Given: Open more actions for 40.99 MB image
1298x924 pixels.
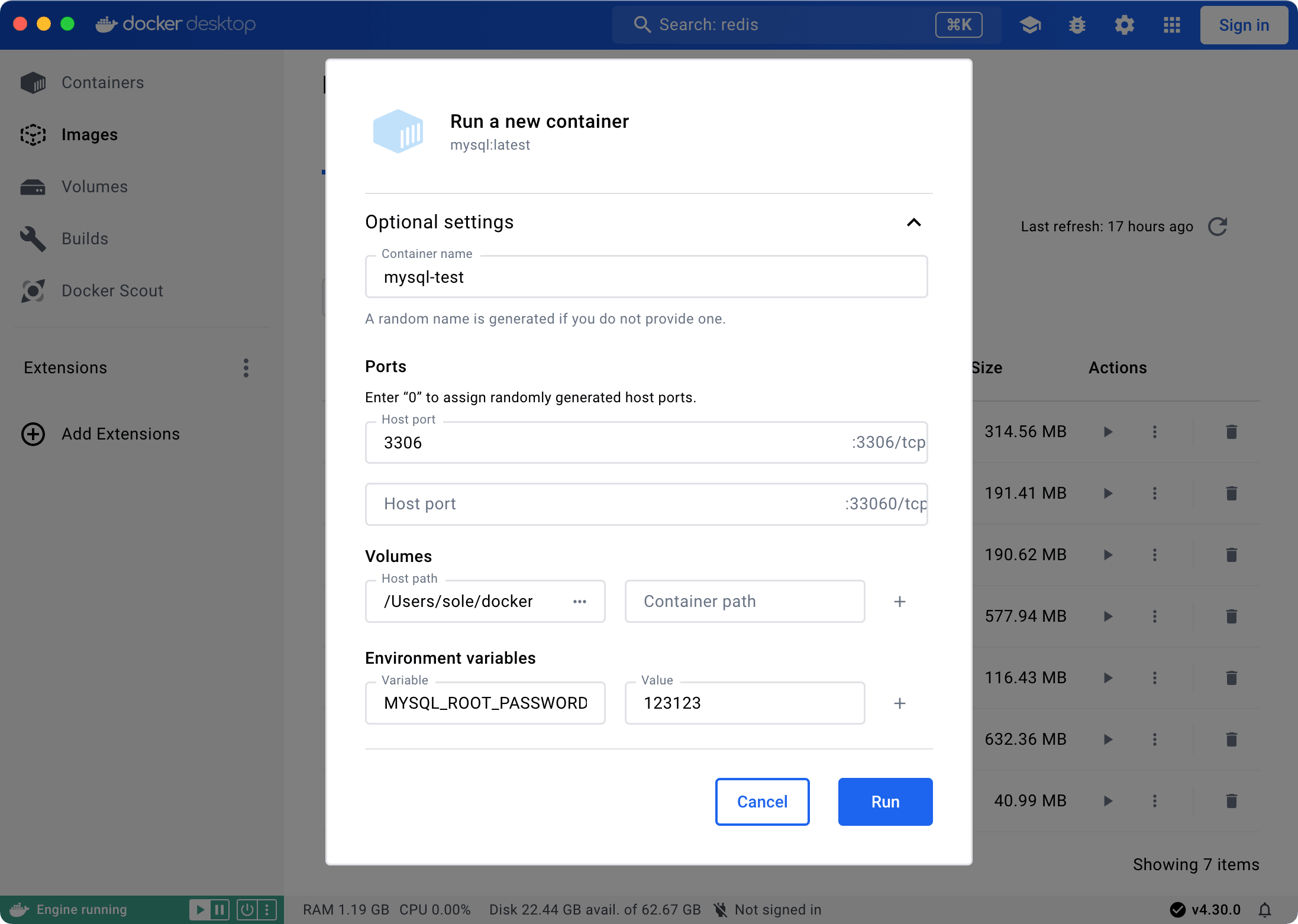Looking at the screenshot, I should [1155, 801].
